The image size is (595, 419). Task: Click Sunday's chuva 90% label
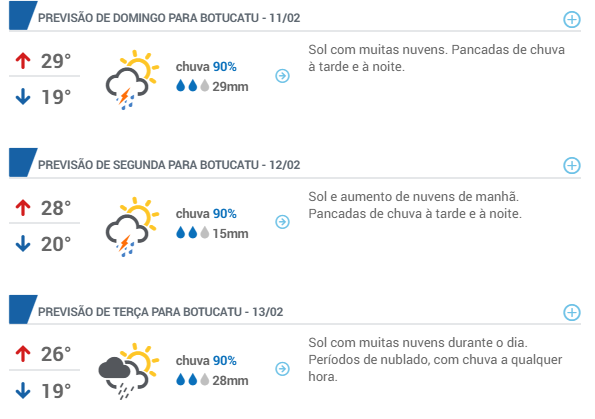[x=206, y=67]
